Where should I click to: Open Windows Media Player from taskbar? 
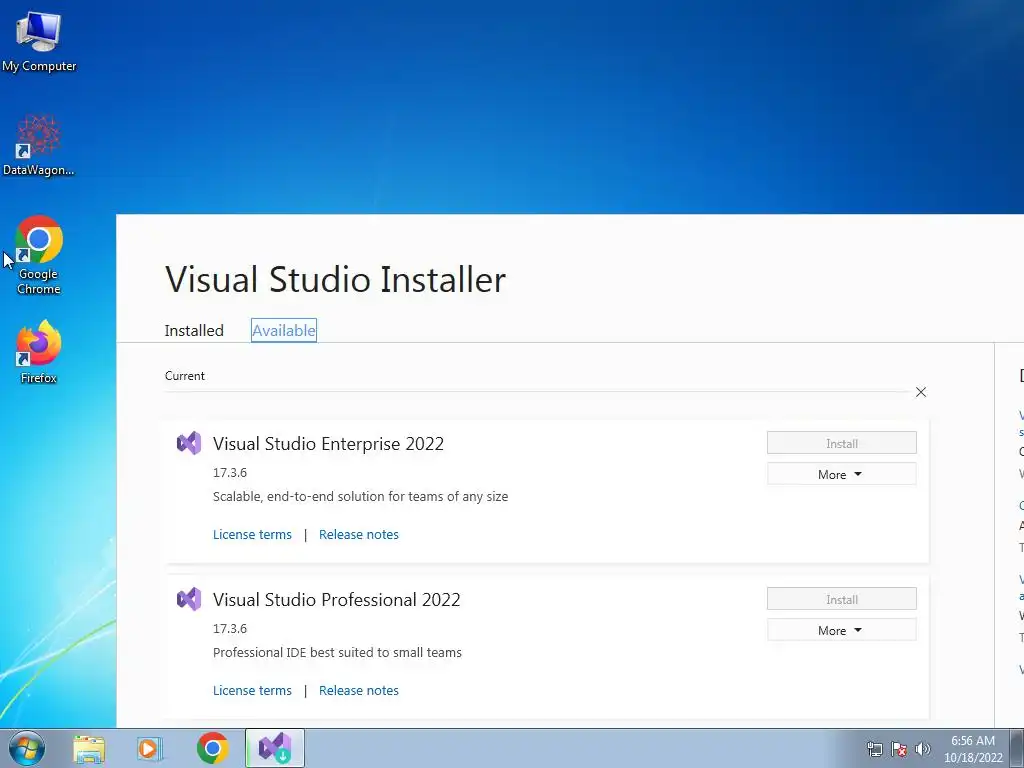pyautogui.click(x=150, y=749)
